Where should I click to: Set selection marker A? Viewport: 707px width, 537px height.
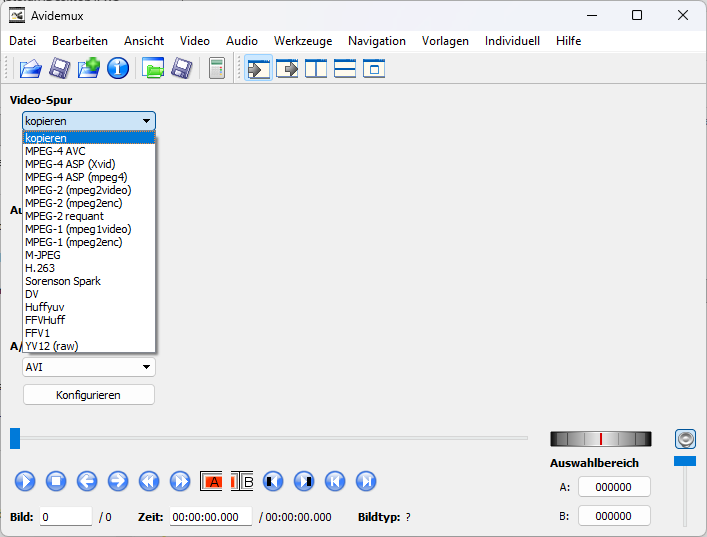211,481
